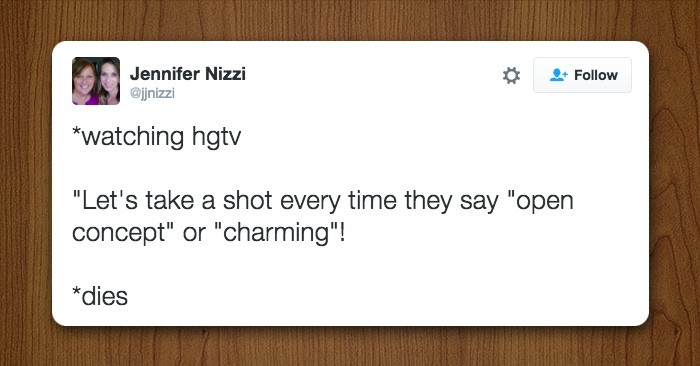Open Jennifer Nizzi's profile picture

96,81
